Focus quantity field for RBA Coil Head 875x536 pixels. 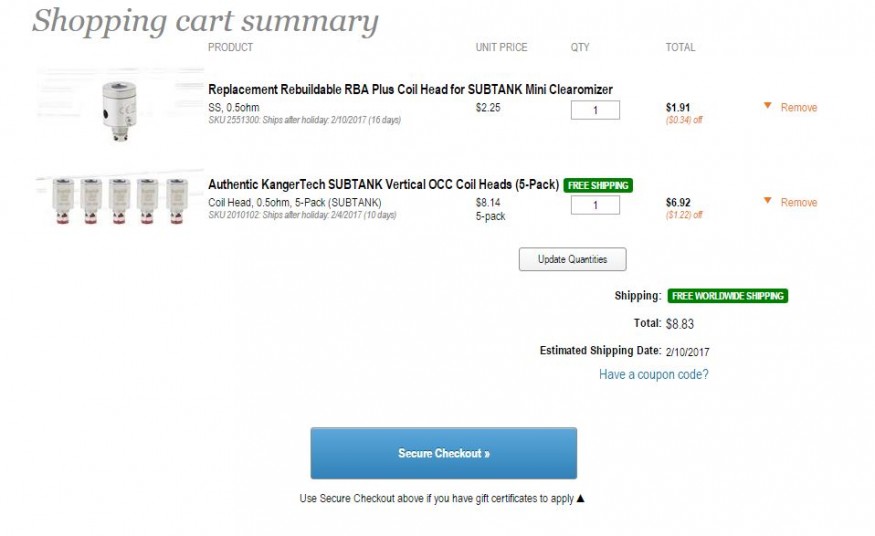point(595,110)
